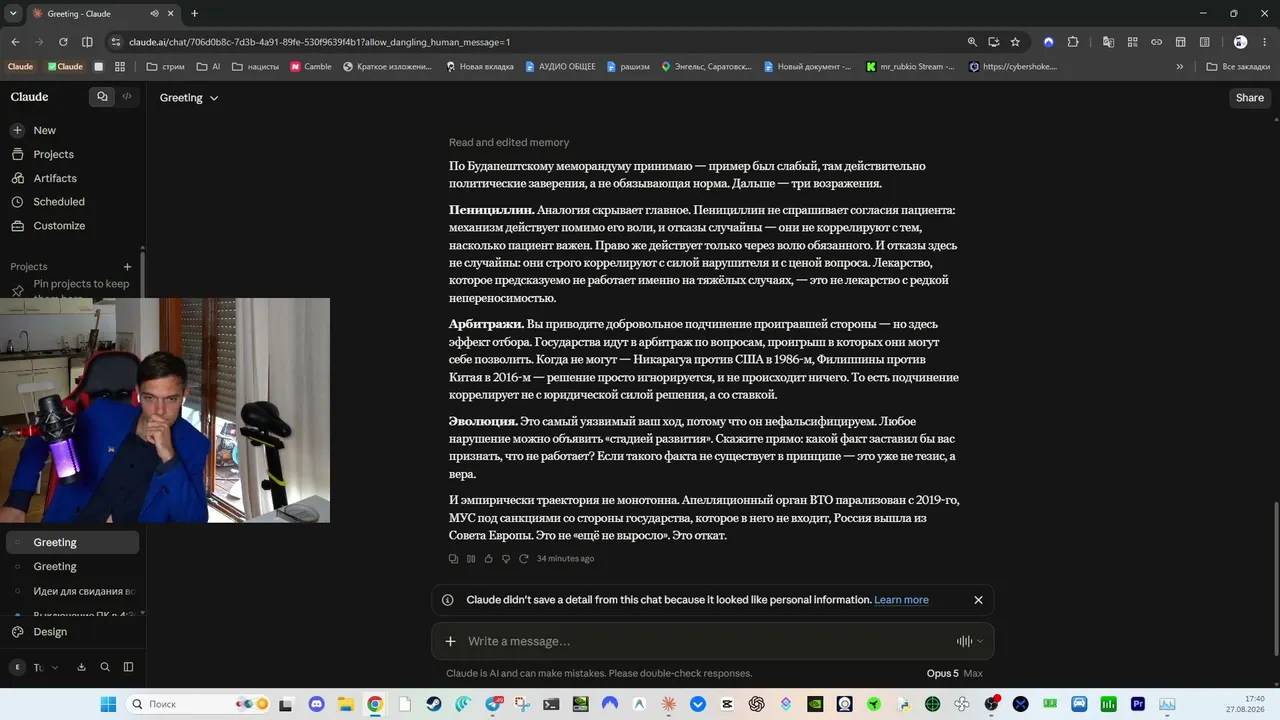Follow the Learn more link
1280x720 pixels.
pos(901,600)
